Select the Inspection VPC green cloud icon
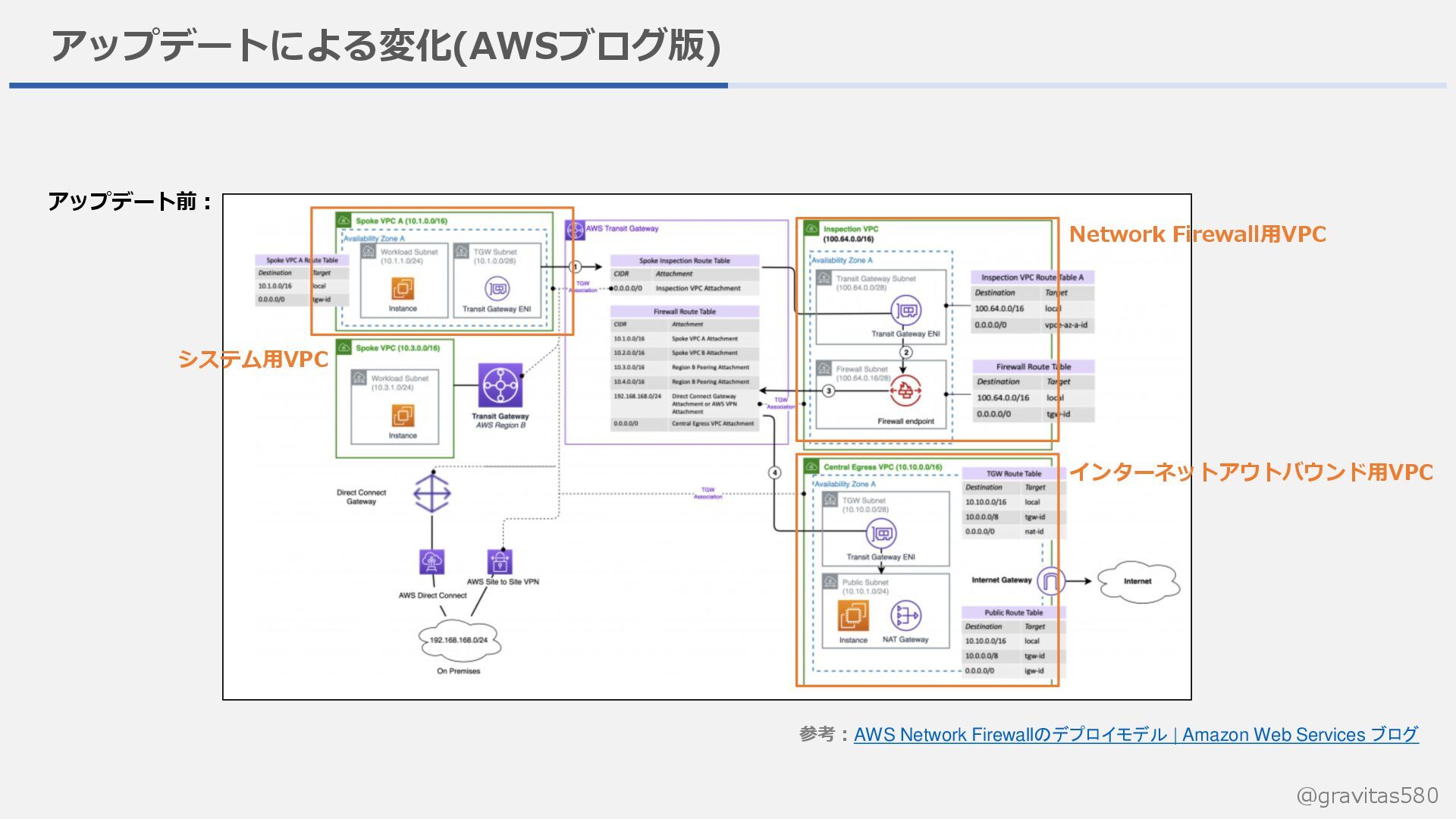 811,228
